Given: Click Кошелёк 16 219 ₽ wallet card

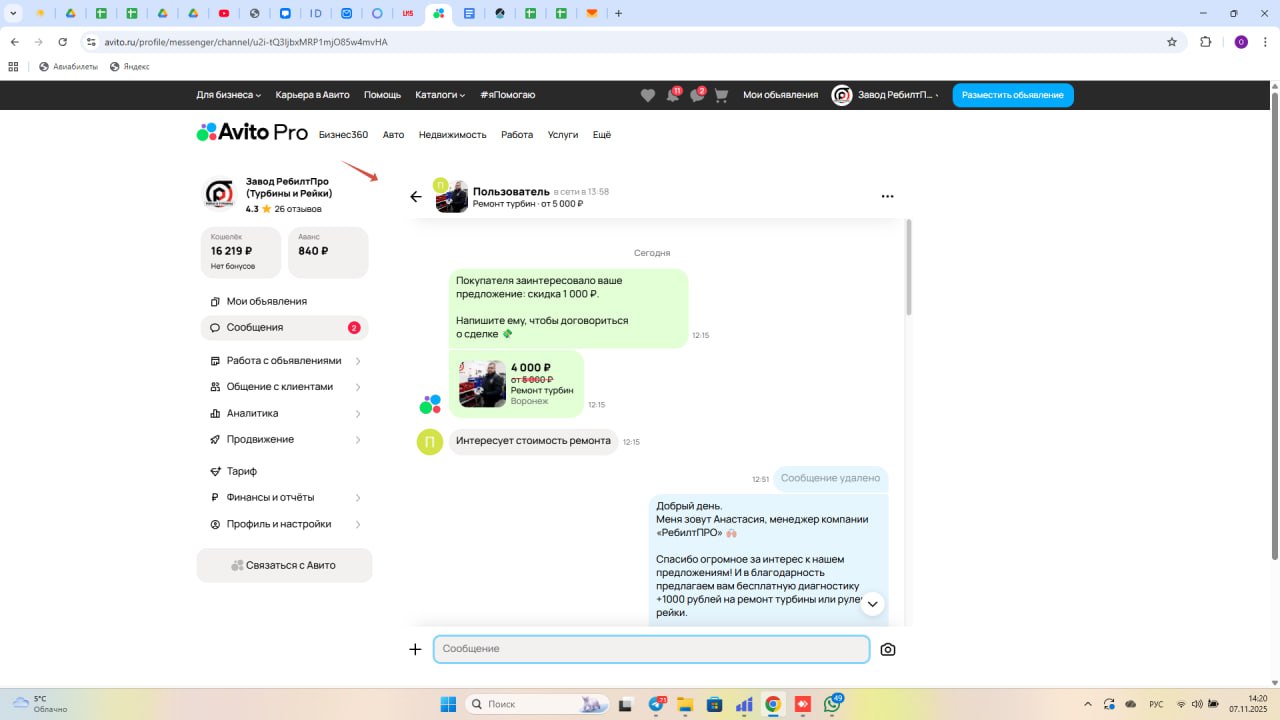Looking at the screenshot, I should tap(241, 252).
